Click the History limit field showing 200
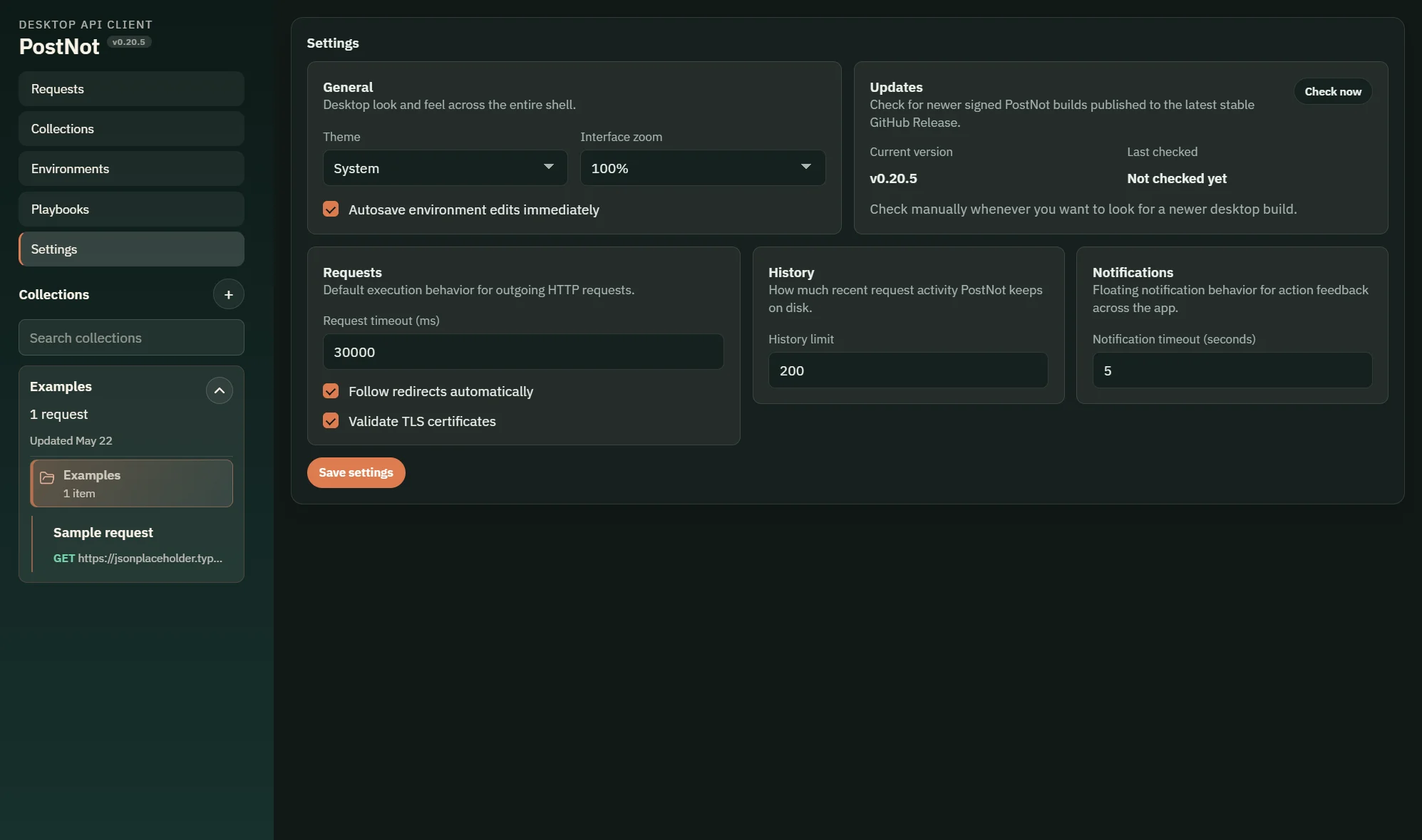The width and height of the screenshot is (1422, 840). [907, 370]
